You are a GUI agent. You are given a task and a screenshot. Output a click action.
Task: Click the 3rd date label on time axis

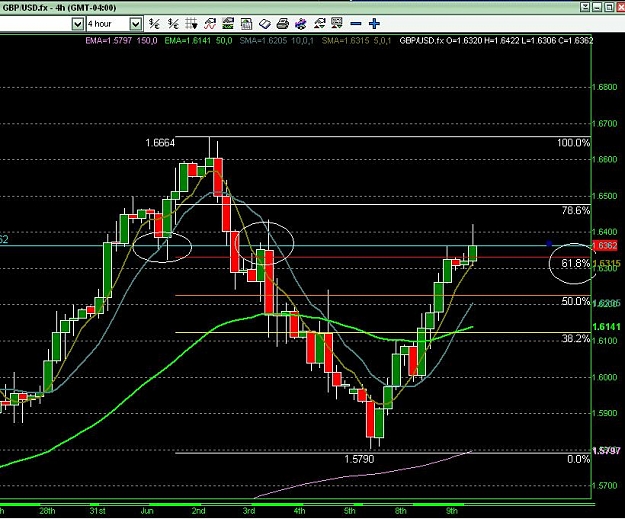click(249, 511)
